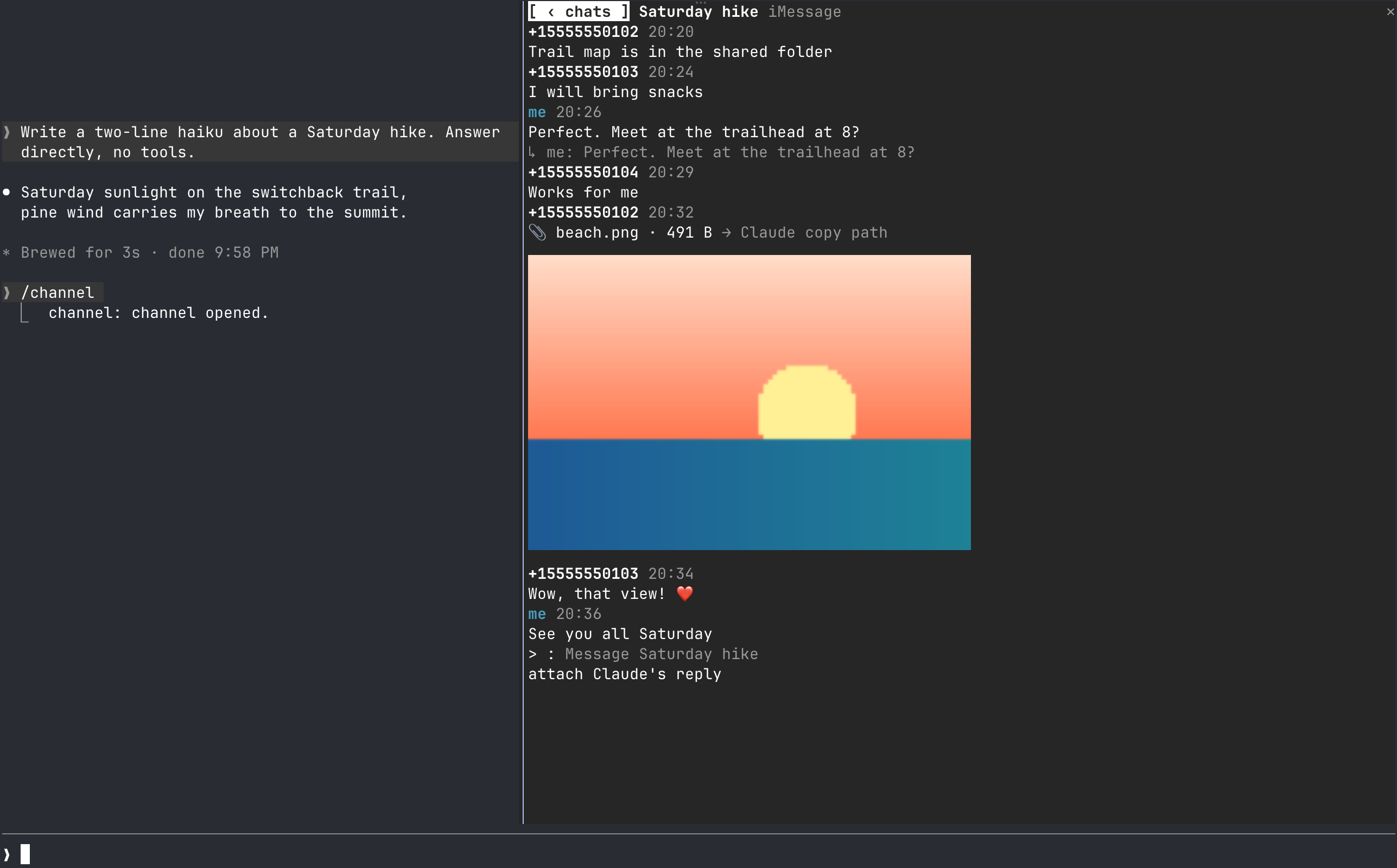The image size is (1397, 868).
Task: Focus the Message Saturday hike input
Action: tap(662, 654)
